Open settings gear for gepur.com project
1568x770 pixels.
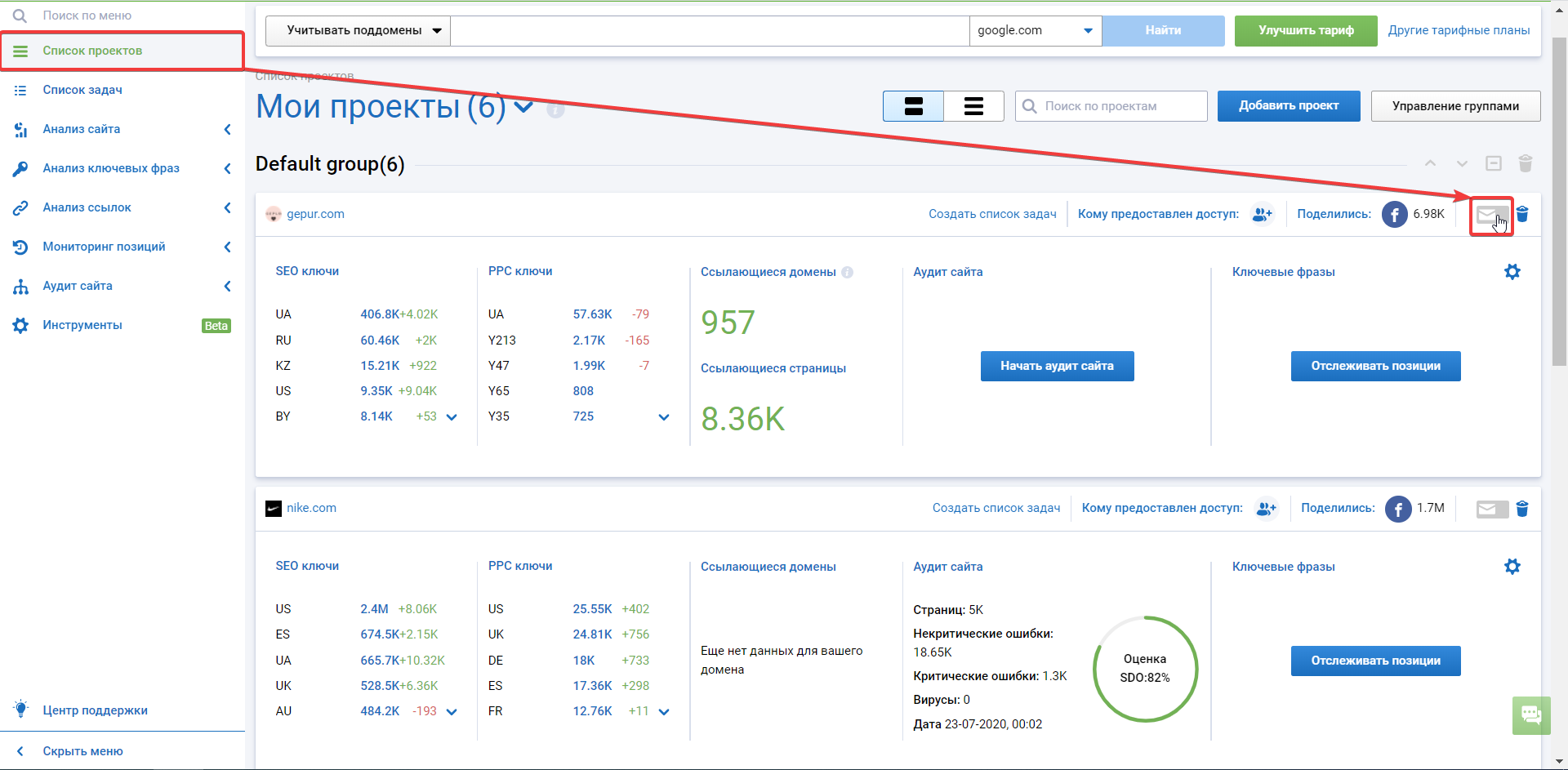1512,272
